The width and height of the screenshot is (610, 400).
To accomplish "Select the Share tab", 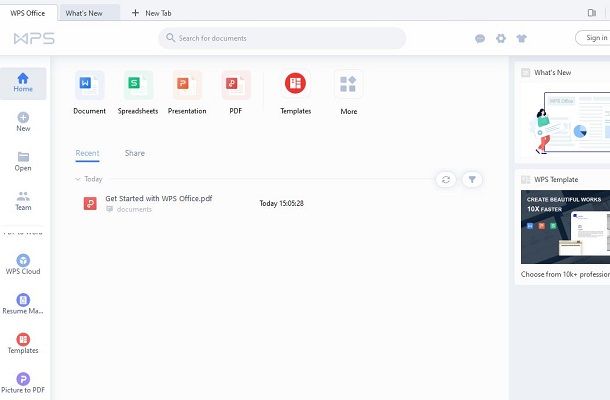I will pos(135,153).
